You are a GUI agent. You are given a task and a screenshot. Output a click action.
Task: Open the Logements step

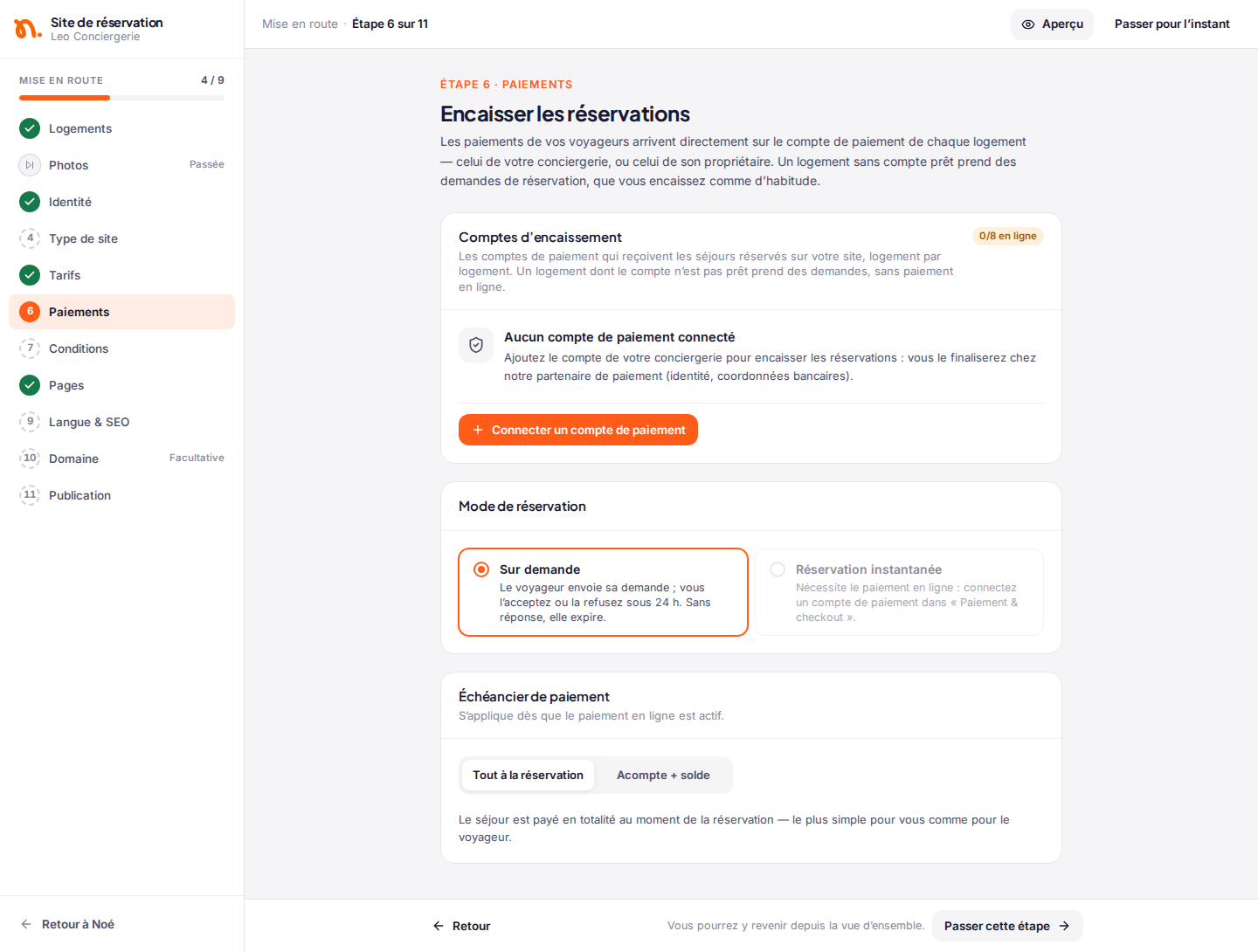point(121,128)
